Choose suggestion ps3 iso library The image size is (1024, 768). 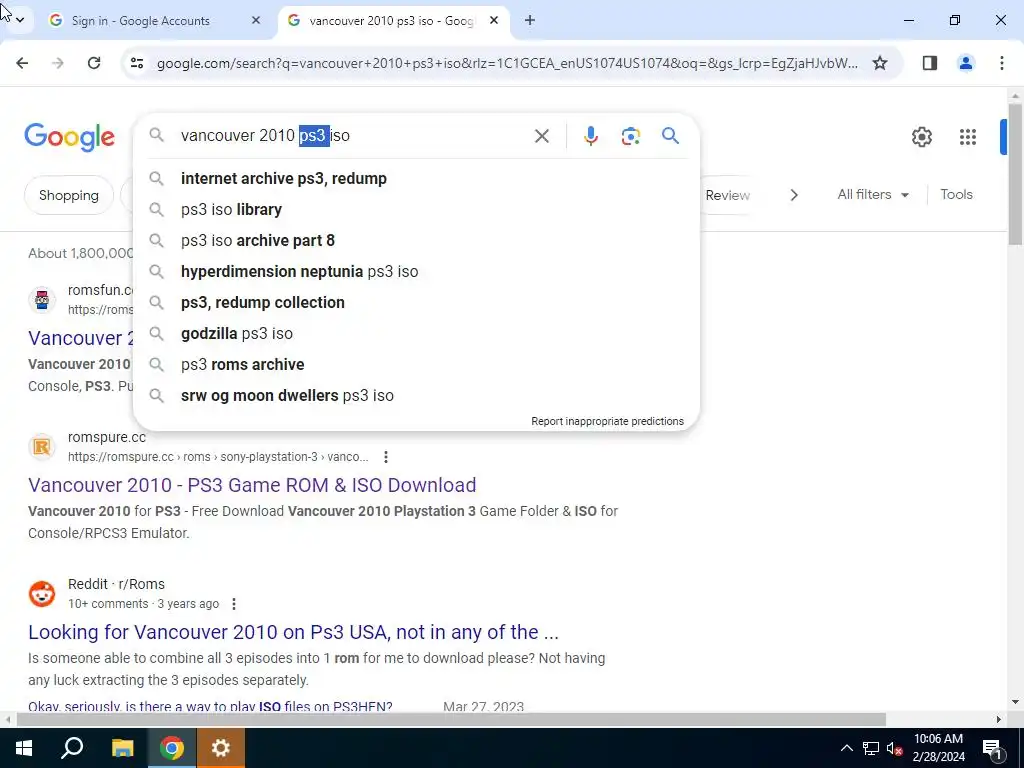416,210
